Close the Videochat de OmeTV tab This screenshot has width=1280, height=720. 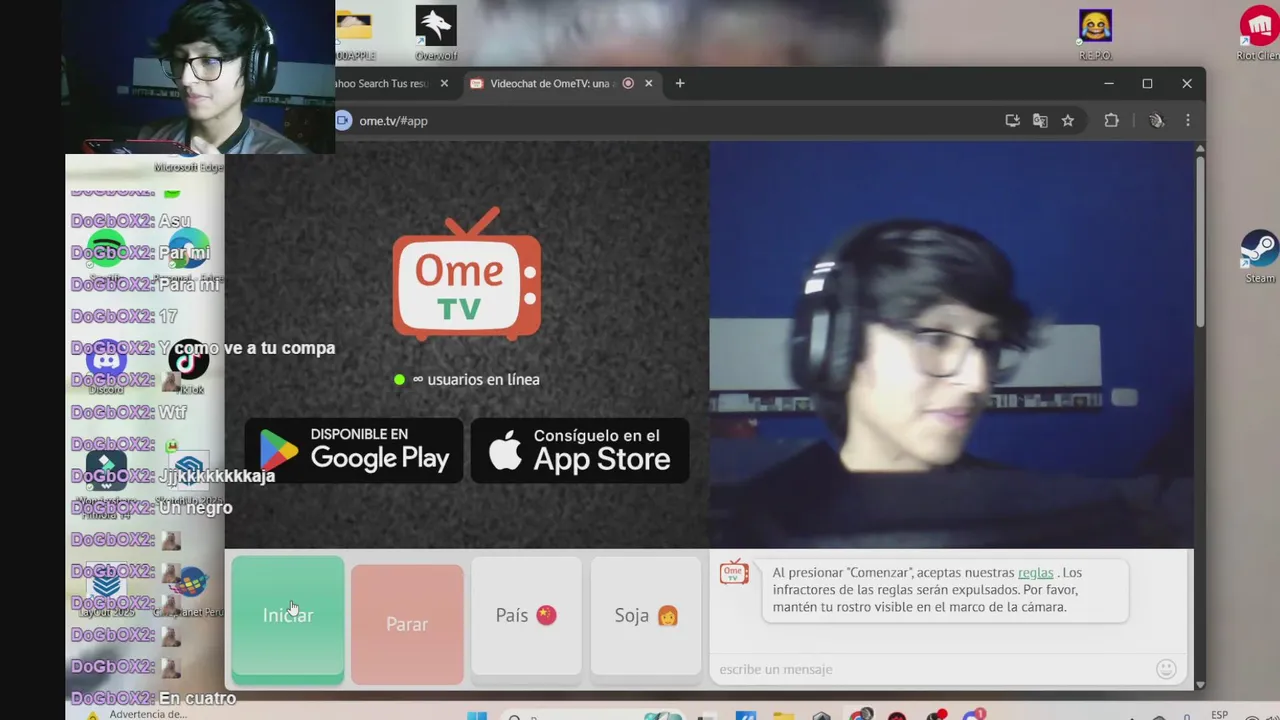pyautogui.click(x=648, y=84)
